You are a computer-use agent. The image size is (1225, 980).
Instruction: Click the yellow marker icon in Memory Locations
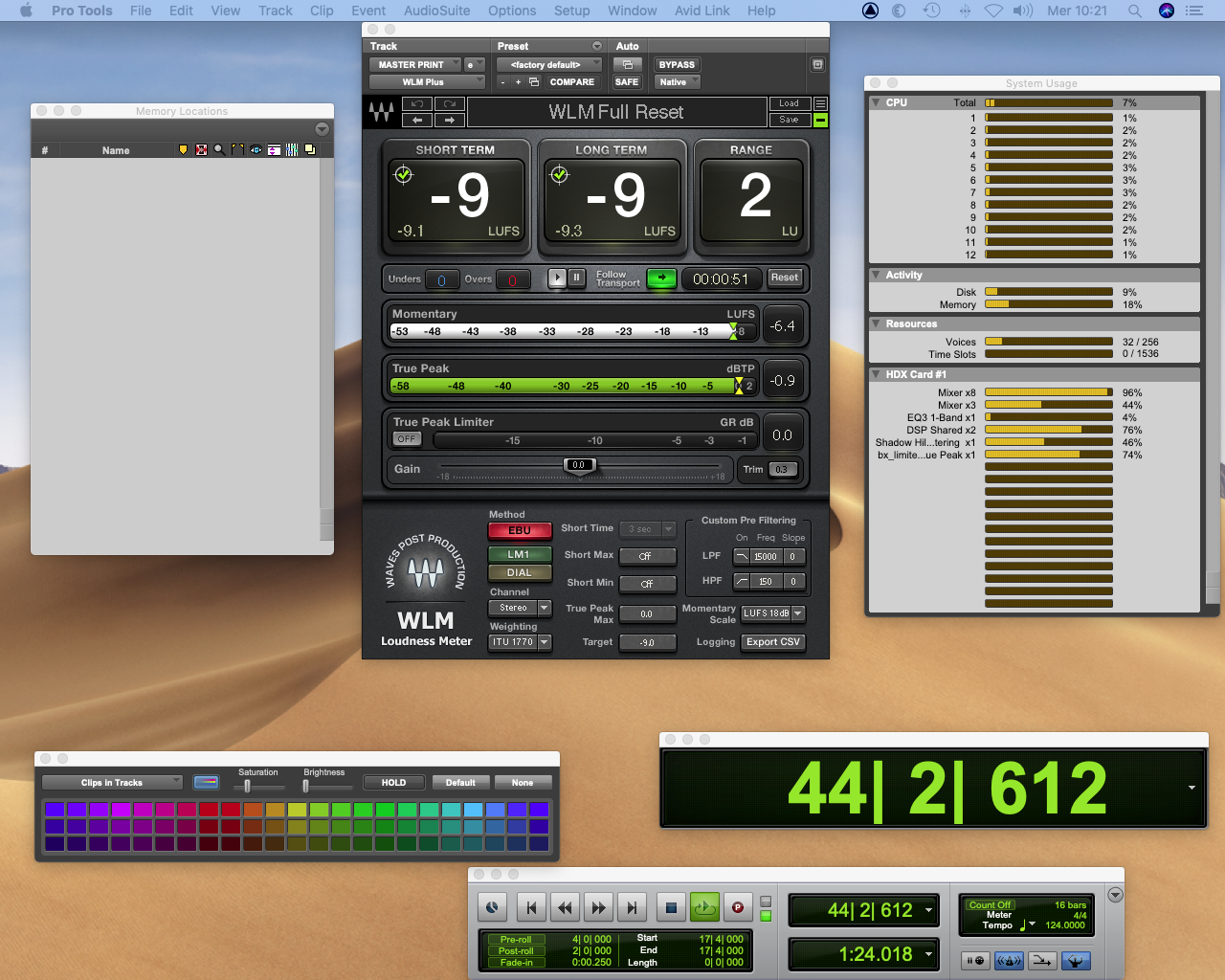click(x=184, y=150)
